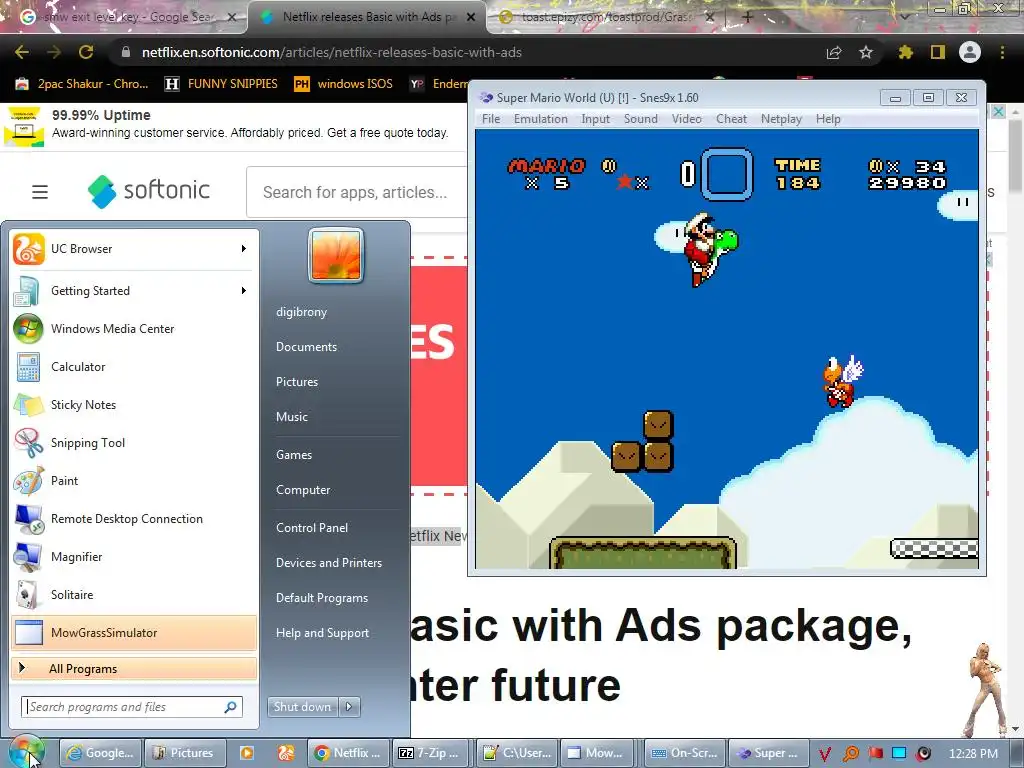Switch to On-Screen Keyboard taskbar button
1024x768 pixels.
[x=684, y=753]
